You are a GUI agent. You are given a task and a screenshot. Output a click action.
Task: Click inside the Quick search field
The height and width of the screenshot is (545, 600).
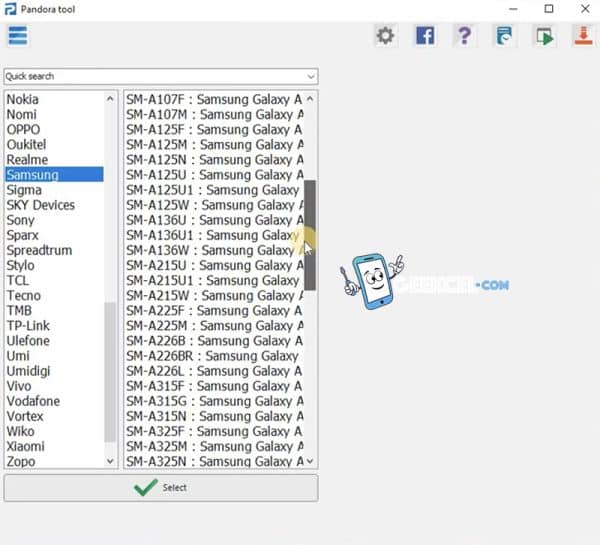click(x=155, y=77)
